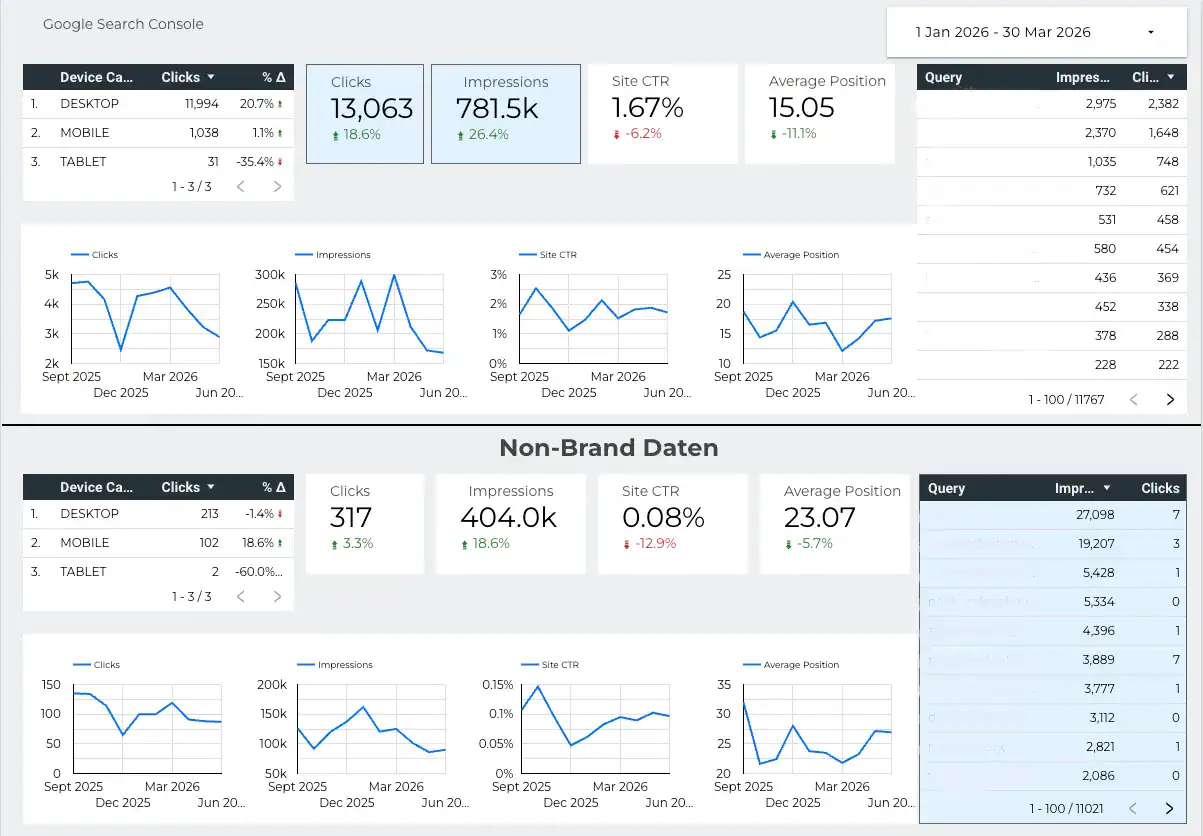Screen dimensions: 1203x836
Task: Sort top device table by Clicks column
Action: [188, 77]
